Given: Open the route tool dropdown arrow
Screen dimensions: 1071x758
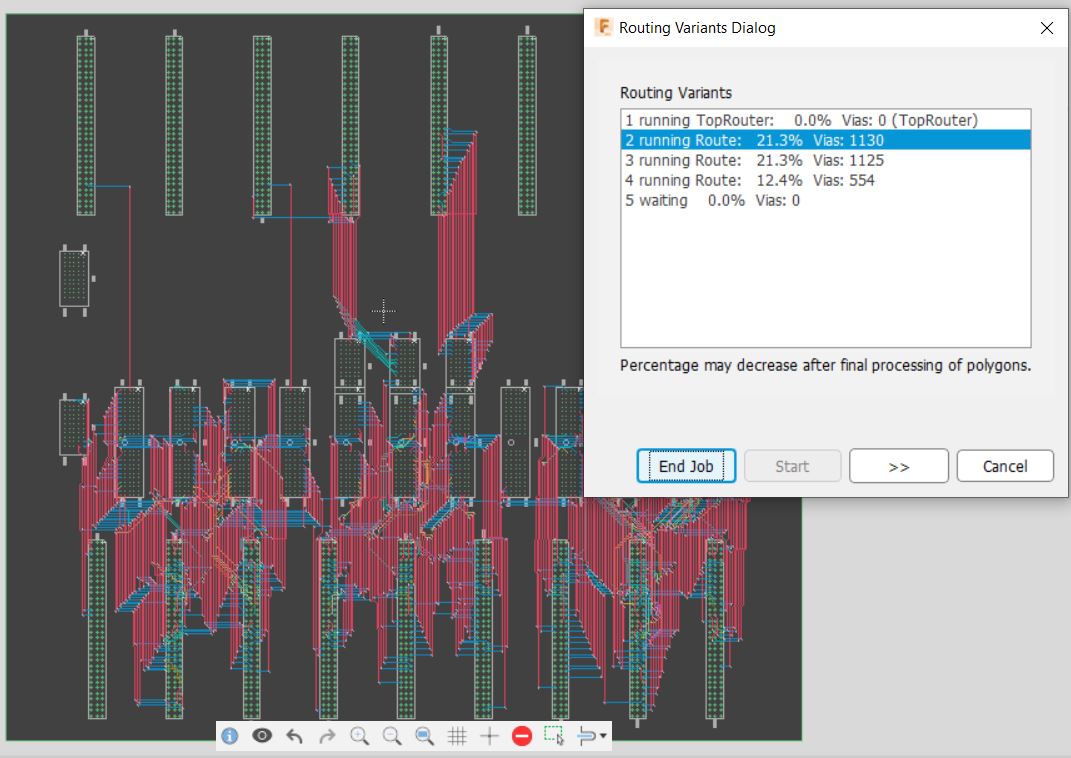Looking at the screenshot, I should click(601, 738).
